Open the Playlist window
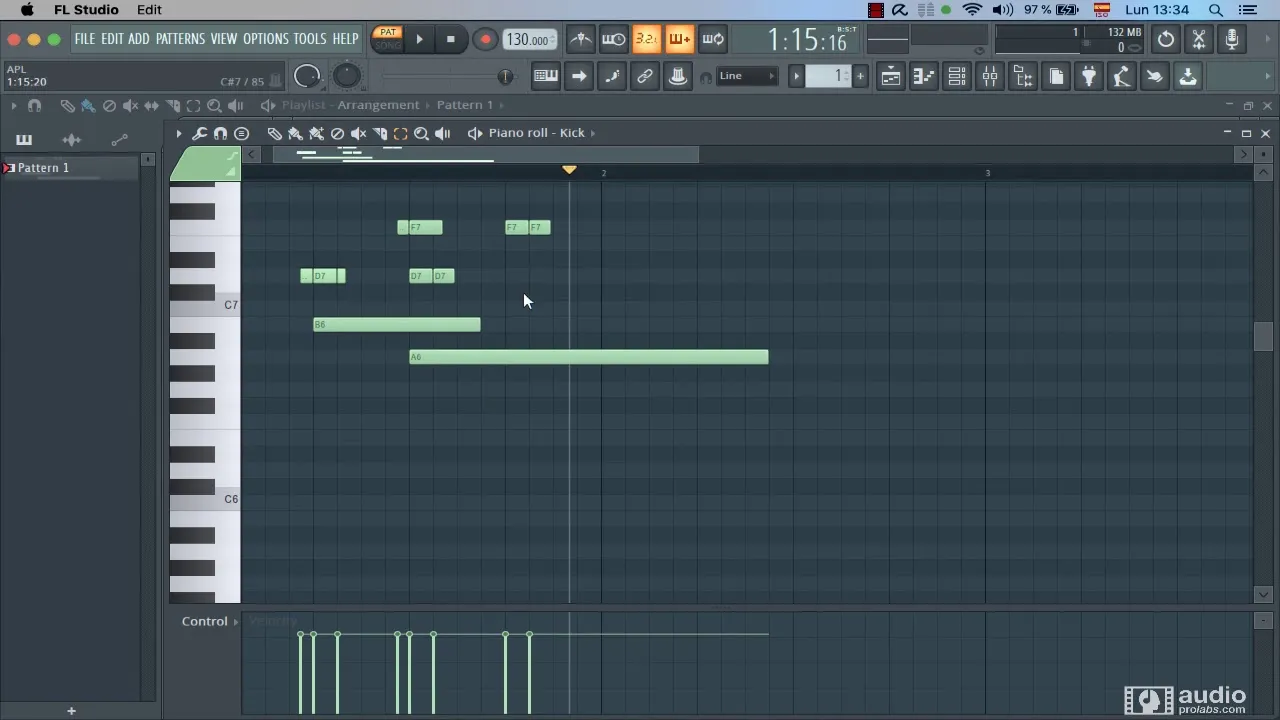Image resolution: width=1280 pixels, height=720 pixels. pos(891,76)
